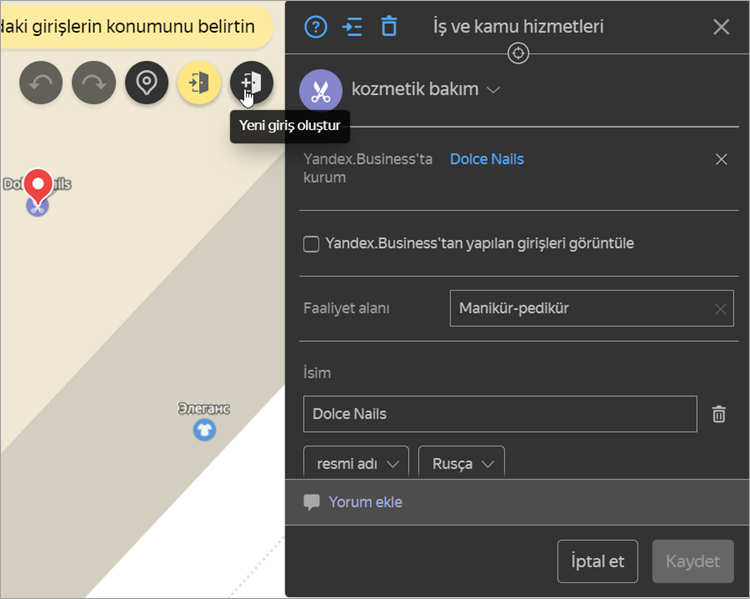The height and width of the screenshot is (599, 750).
Task: Clear the Manikür-pedikür activity field
Action: pos(720,309)
